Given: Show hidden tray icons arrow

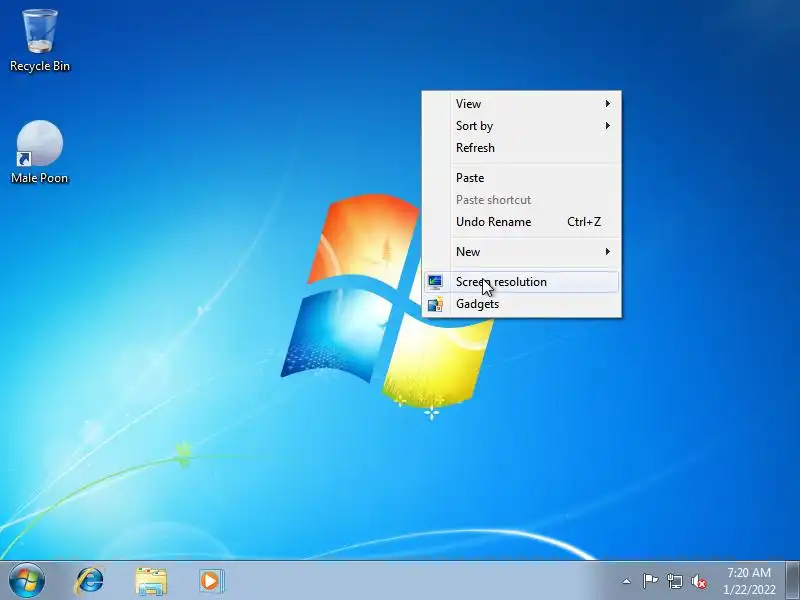Looking at the screenshot, I should click(627, 581).
